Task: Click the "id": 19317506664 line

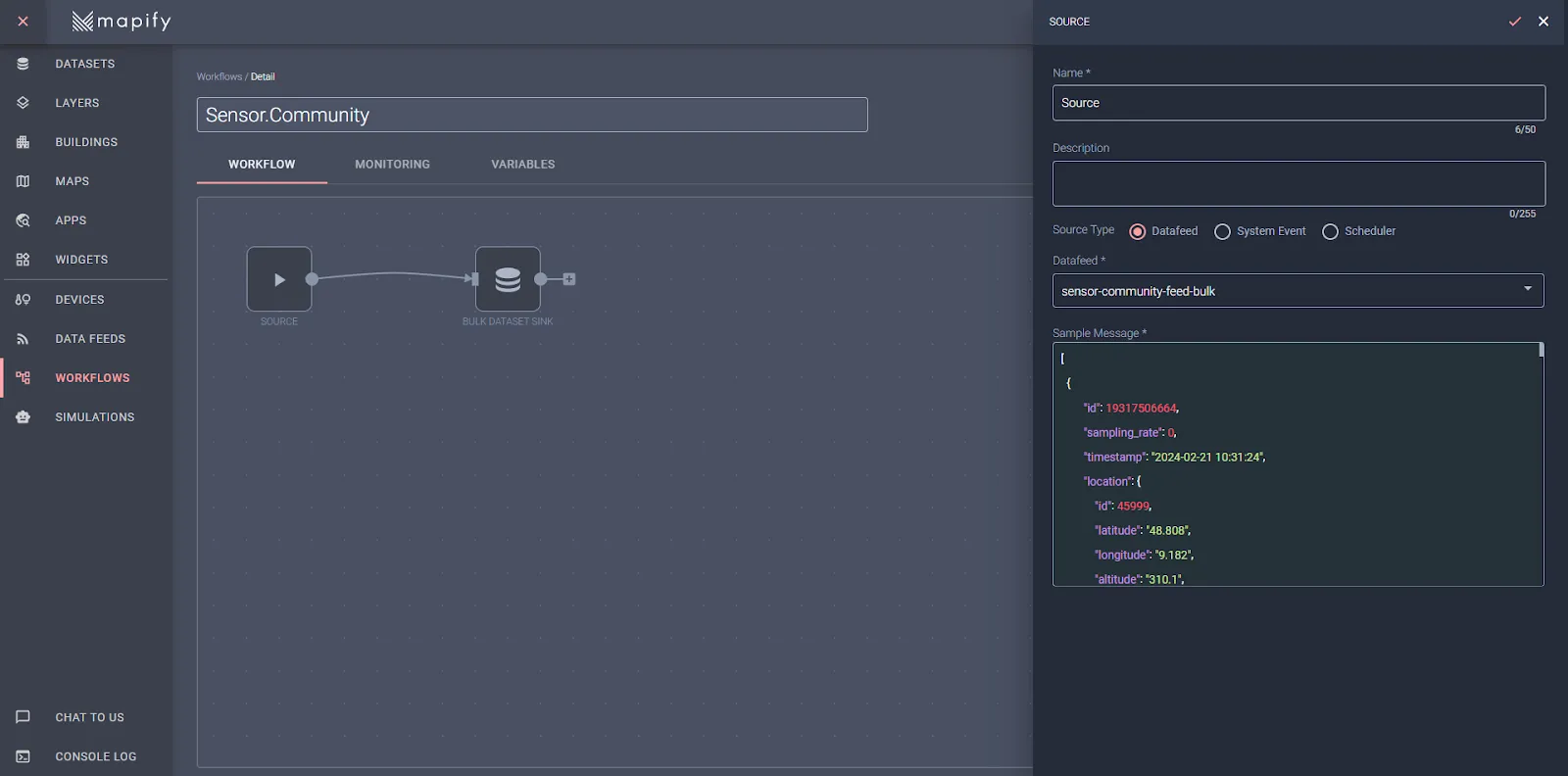Action: point(1131,409)
